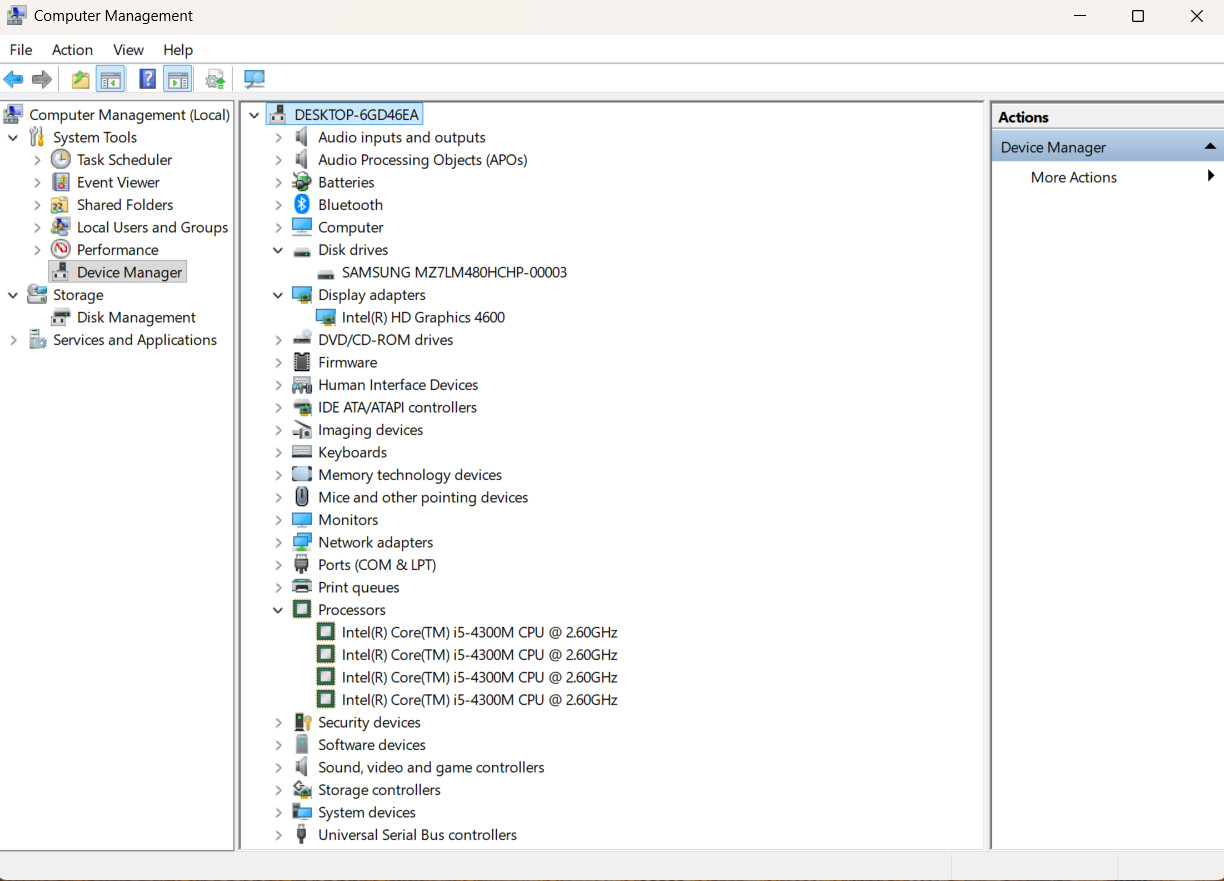Viewport: 1224px width, 881px height.
Task: Select the Intel(R) HD Graphics 4600 adapter
Action: 423,317
